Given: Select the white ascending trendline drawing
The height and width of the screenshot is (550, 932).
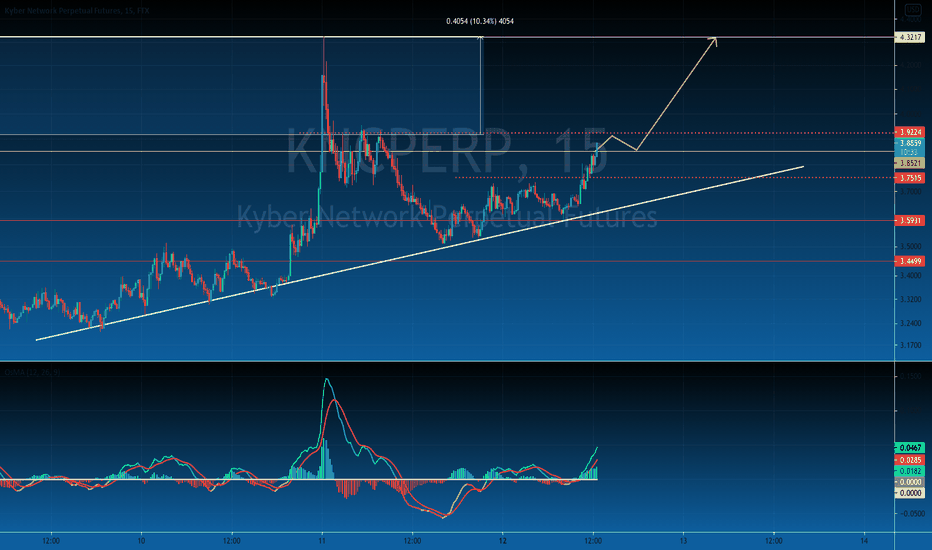Looking at the screenshot, I should (420, 253).
